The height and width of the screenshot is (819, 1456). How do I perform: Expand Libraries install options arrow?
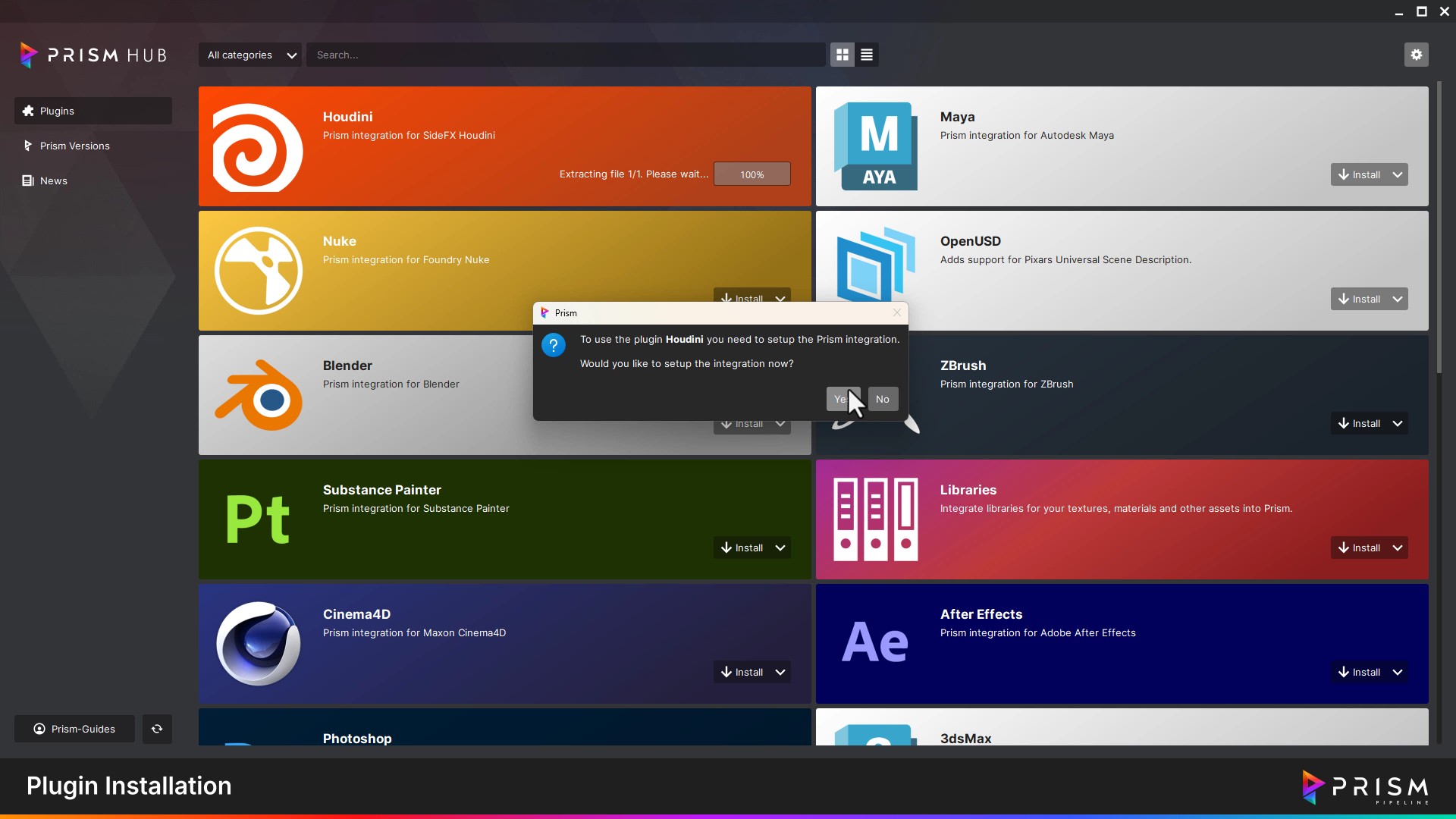click(1398, 548)
